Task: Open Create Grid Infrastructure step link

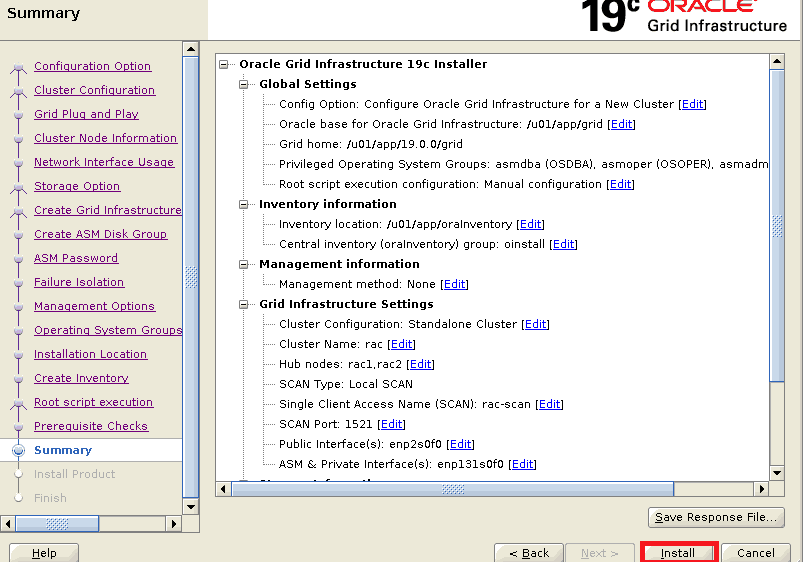Action: [x=108, y=210]
